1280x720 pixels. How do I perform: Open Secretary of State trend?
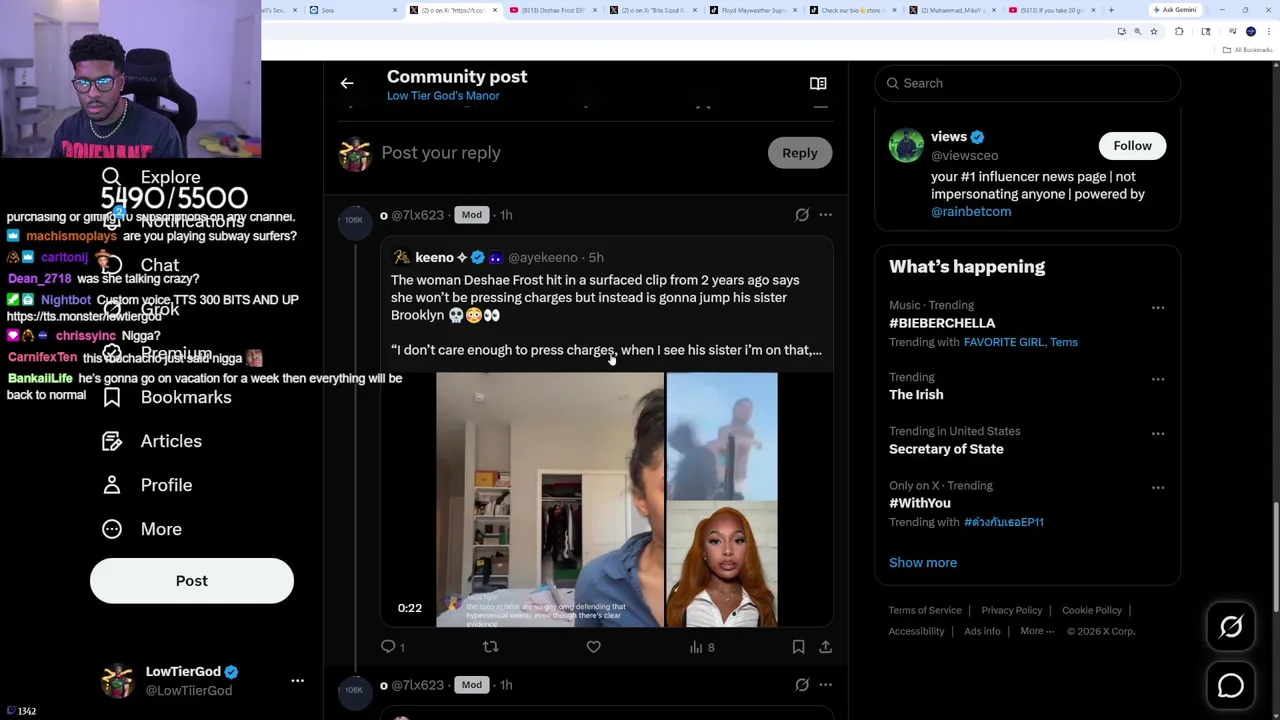[946, 449]
